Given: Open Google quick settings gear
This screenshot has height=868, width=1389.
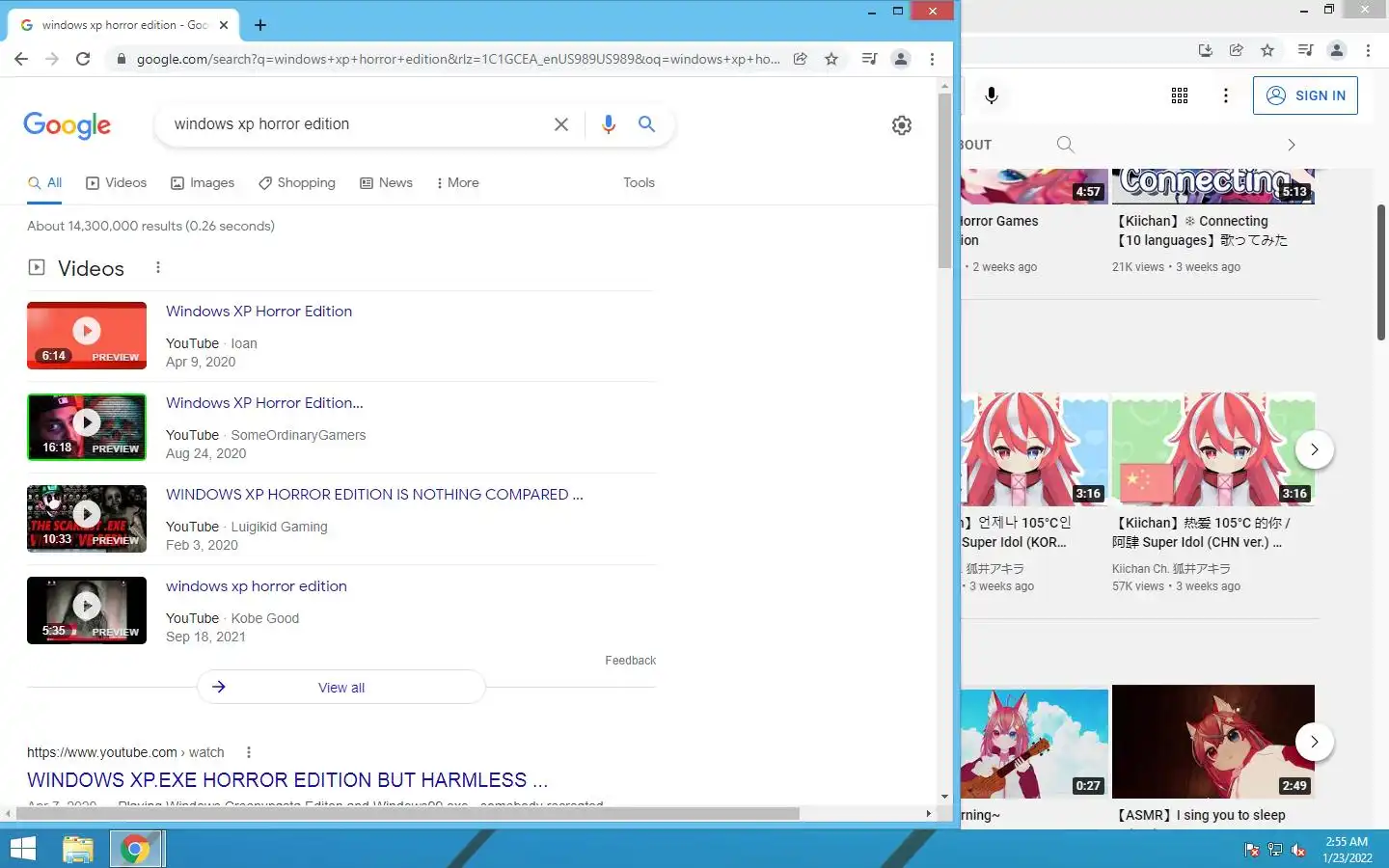Looking at the screenshot, I should click(x=902, y=125).
